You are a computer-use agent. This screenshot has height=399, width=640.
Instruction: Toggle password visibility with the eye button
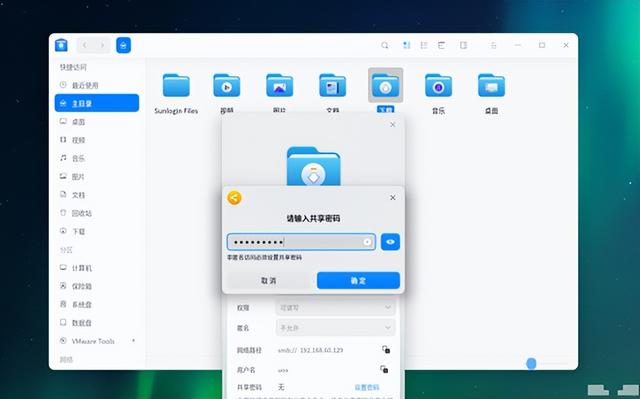tap(390, 242)
